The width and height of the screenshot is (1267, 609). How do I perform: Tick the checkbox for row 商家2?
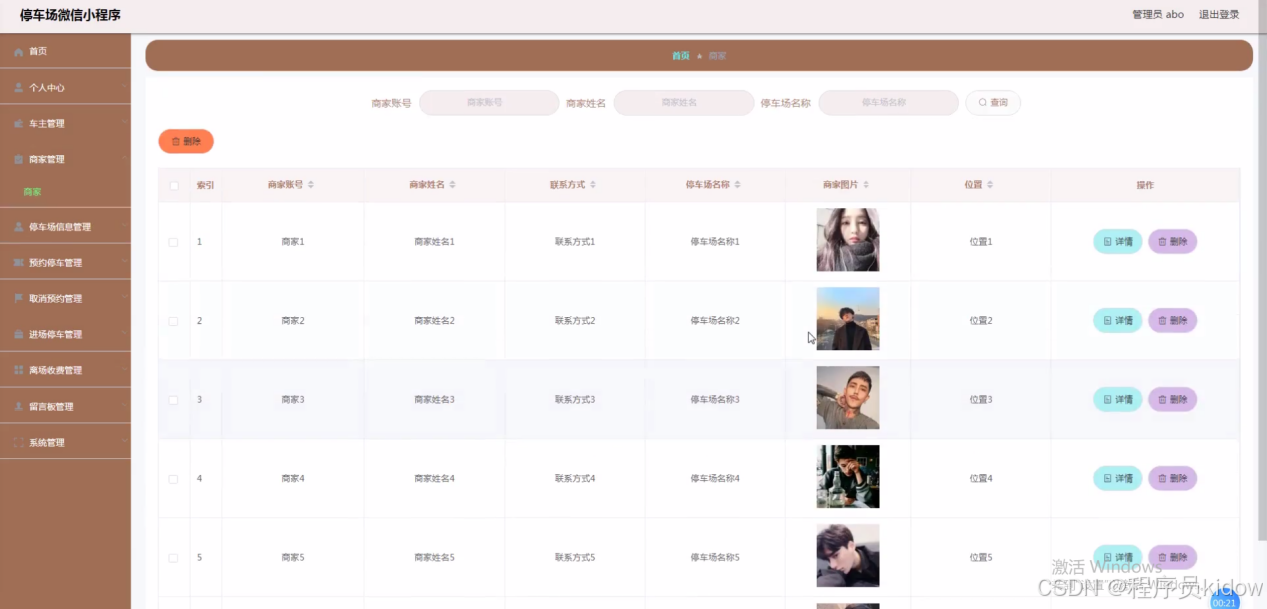pos(173,321)
